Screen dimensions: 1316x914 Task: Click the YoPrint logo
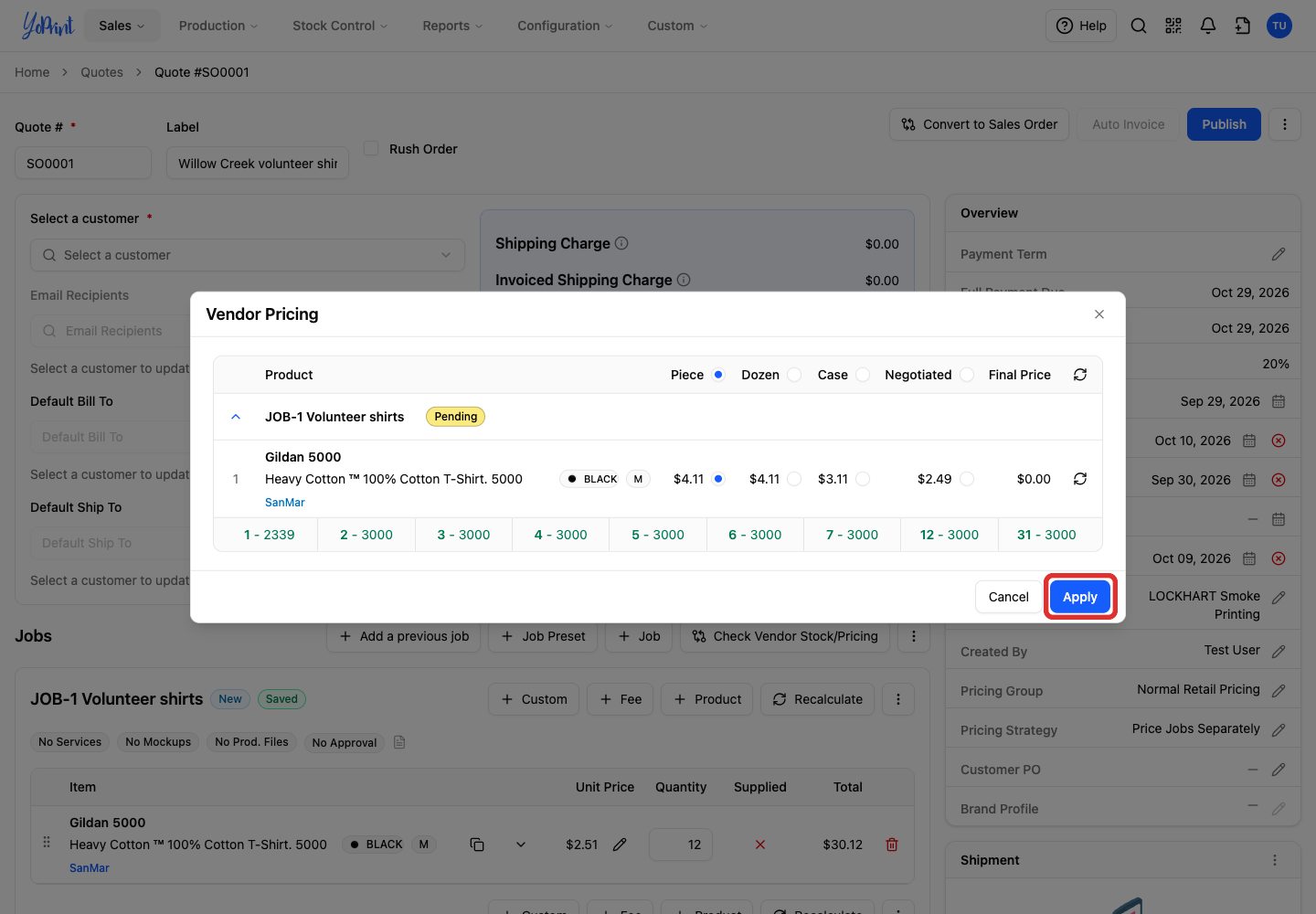click(48, 26)
